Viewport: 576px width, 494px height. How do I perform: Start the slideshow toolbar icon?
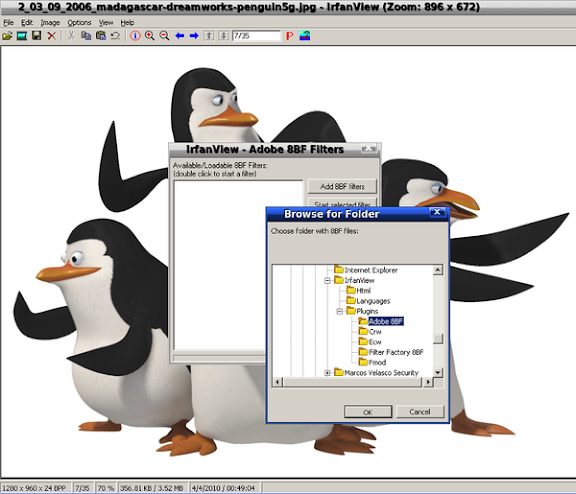pos(22,36)
